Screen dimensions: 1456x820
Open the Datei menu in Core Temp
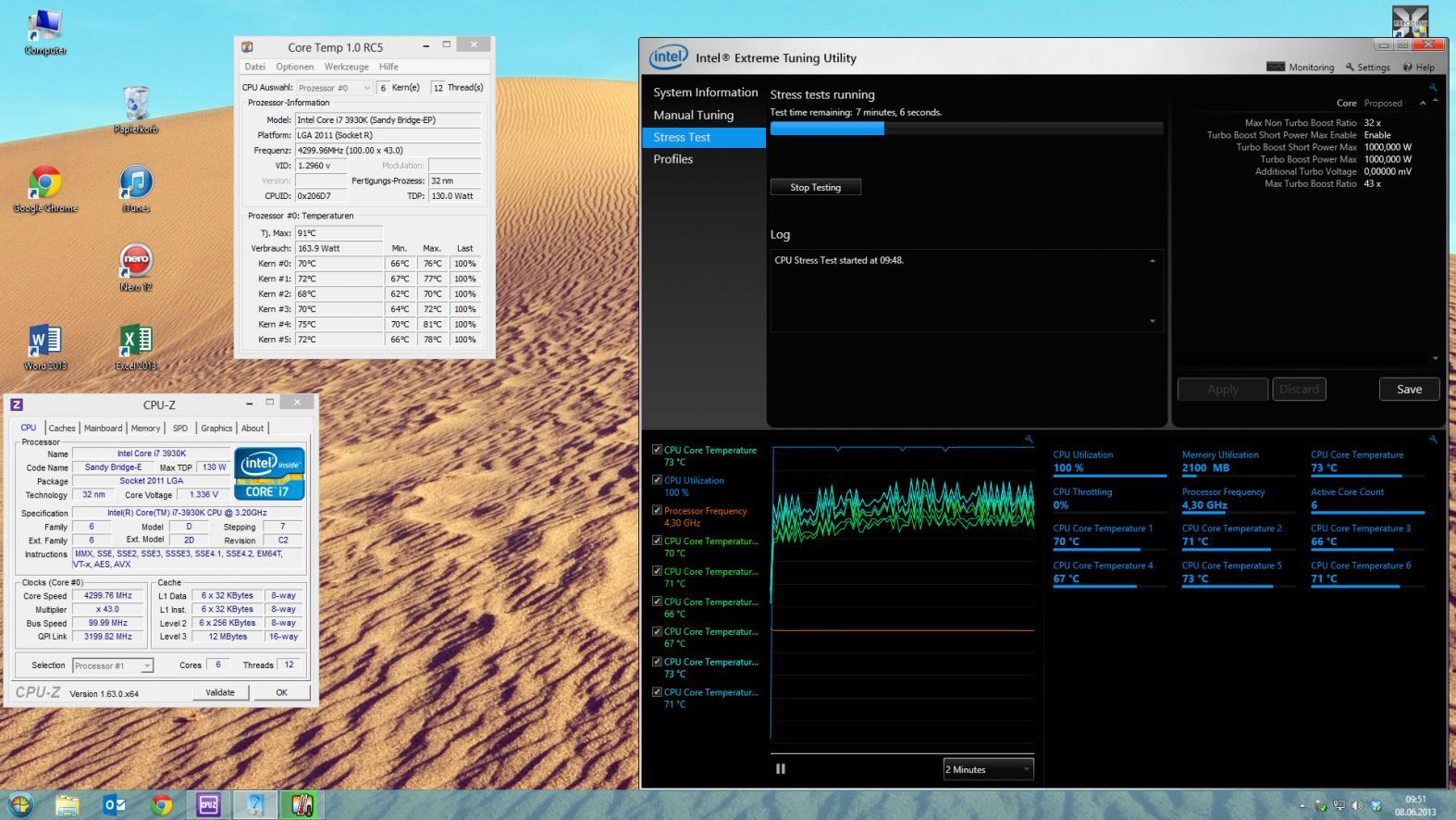point(255,67)
